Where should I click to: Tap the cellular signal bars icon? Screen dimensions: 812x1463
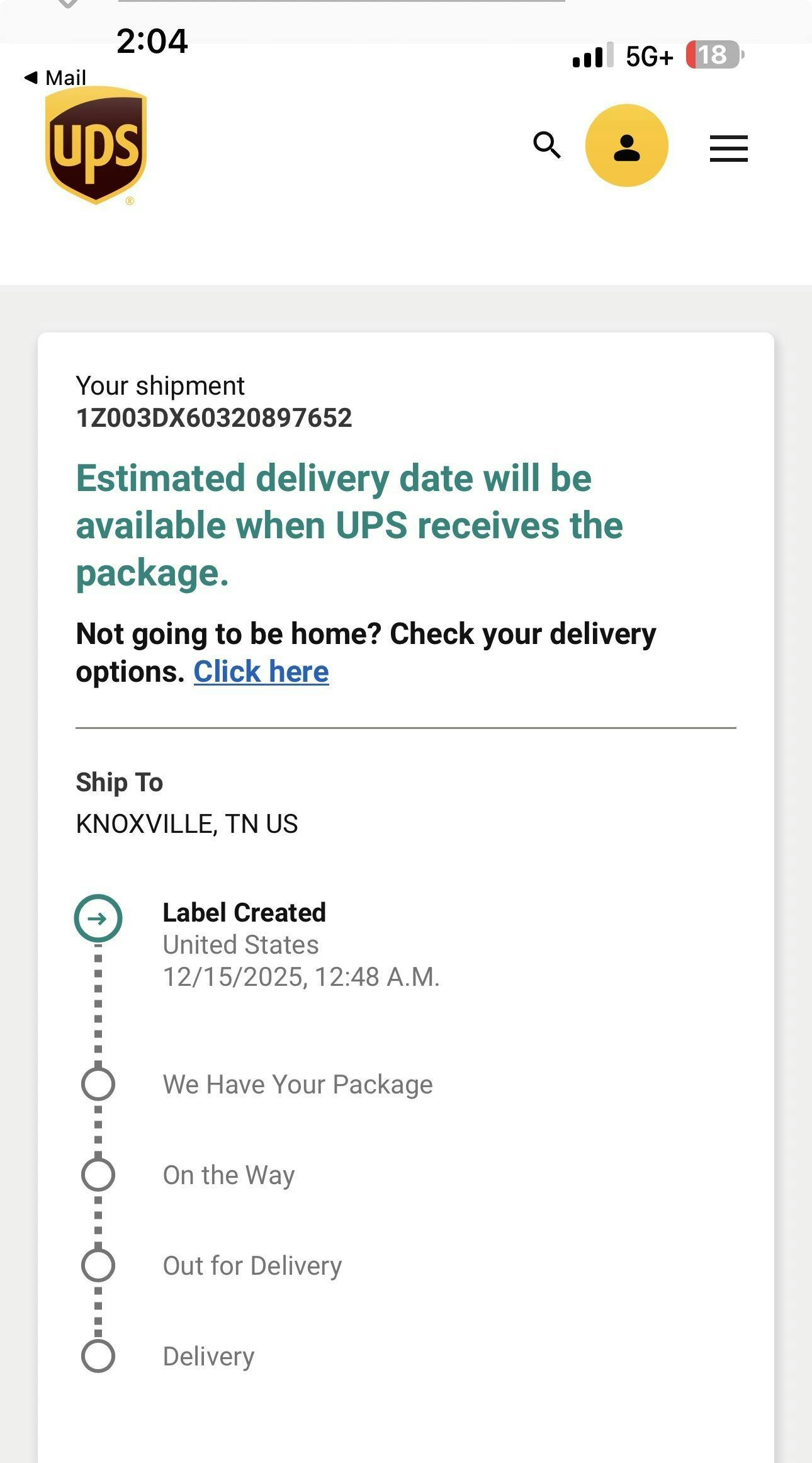tap(592, 56)
